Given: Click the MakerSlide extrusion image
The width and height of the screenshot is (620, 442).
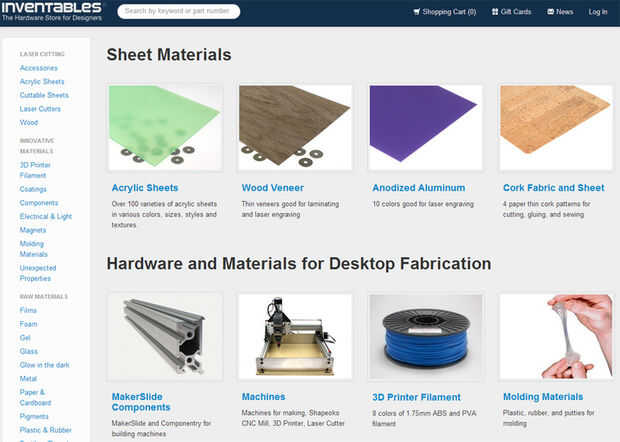Looking at the screenshot, I should [165, 336].
